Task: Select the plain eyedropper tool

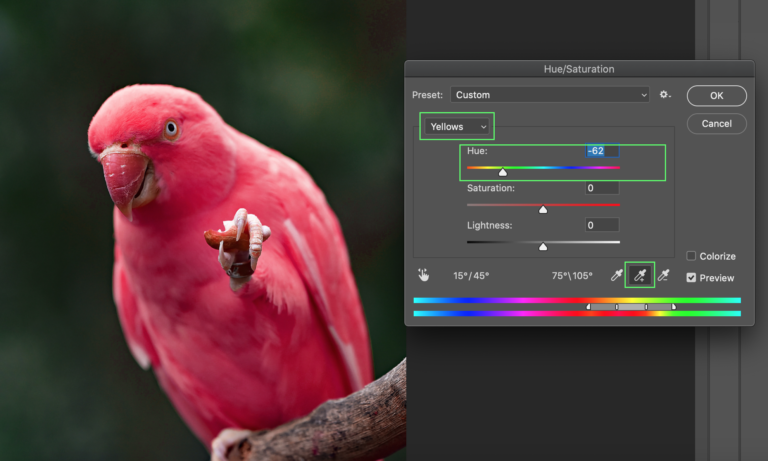Action: pyautogui.click(x=617, y=275)
